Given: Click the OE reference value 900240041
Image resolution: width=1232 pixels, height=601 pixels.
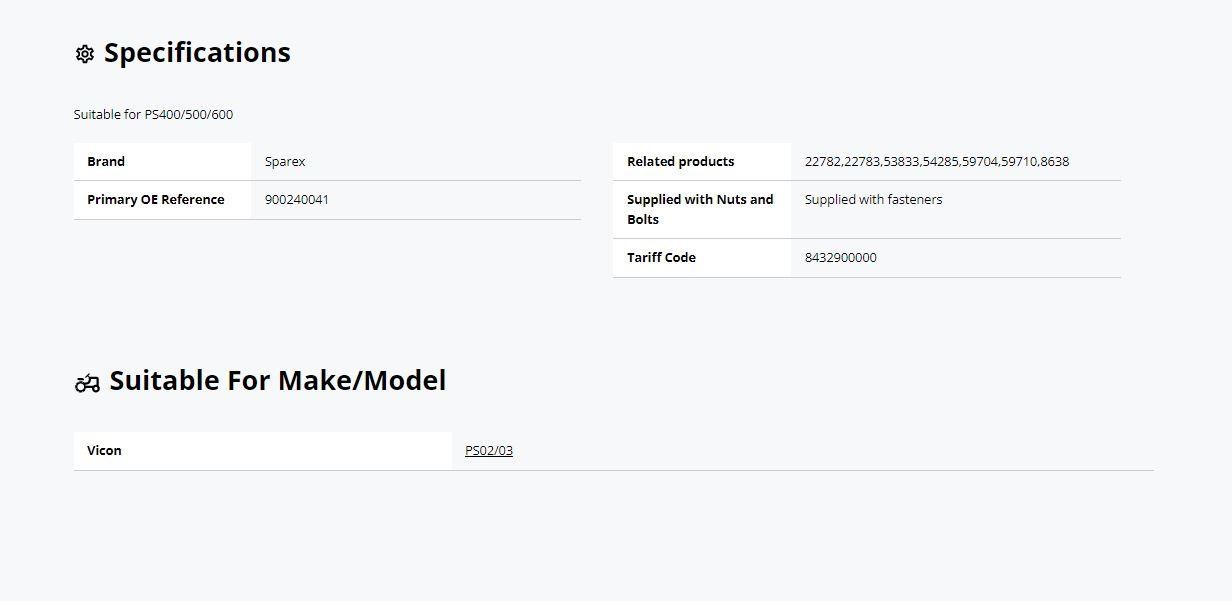Looking at the screenshot, I should [x=297, y=200].
